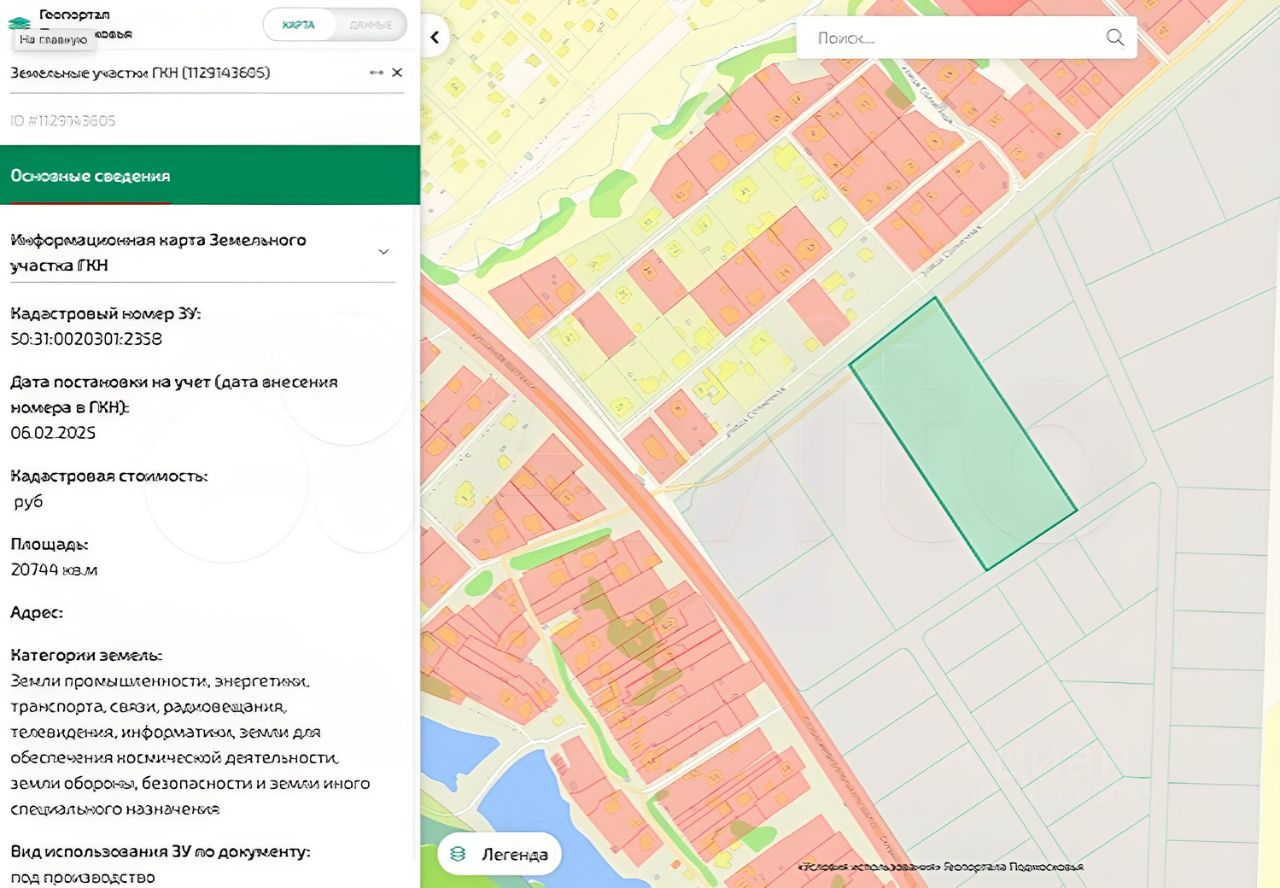Click the Geoportal layered logo icon

point(19,20)
